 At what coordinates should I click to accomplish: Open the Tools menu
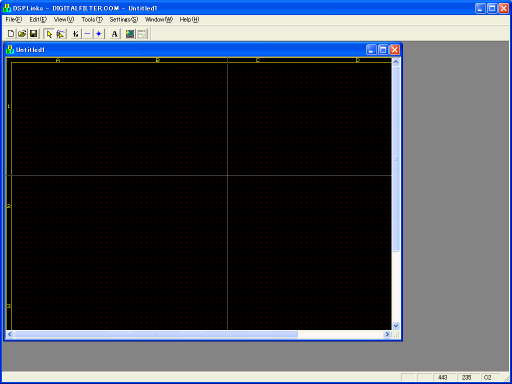click(92, 20)
